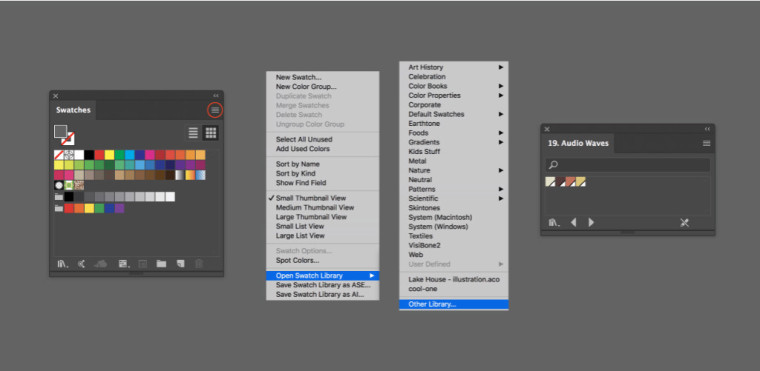Expand Foods submenu
Viewport: 760px width, 371px height.
coord(454,133)
